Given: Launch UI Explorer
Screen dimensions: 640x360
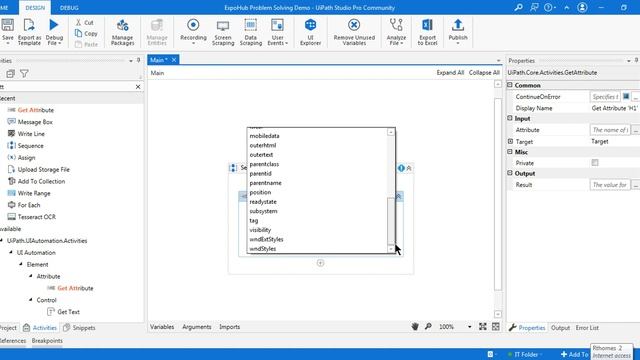Looking at the screenshot, I should [x=310, y=32].
